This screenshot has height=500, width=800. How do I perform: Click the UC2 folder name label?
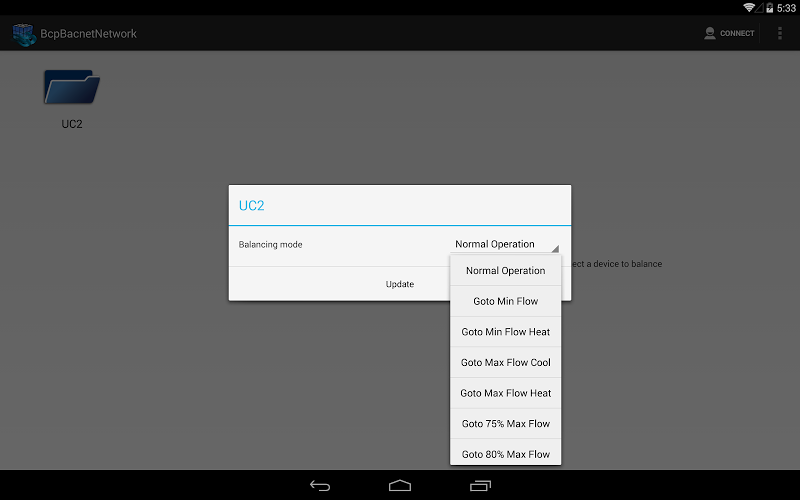tap(72, 124)
